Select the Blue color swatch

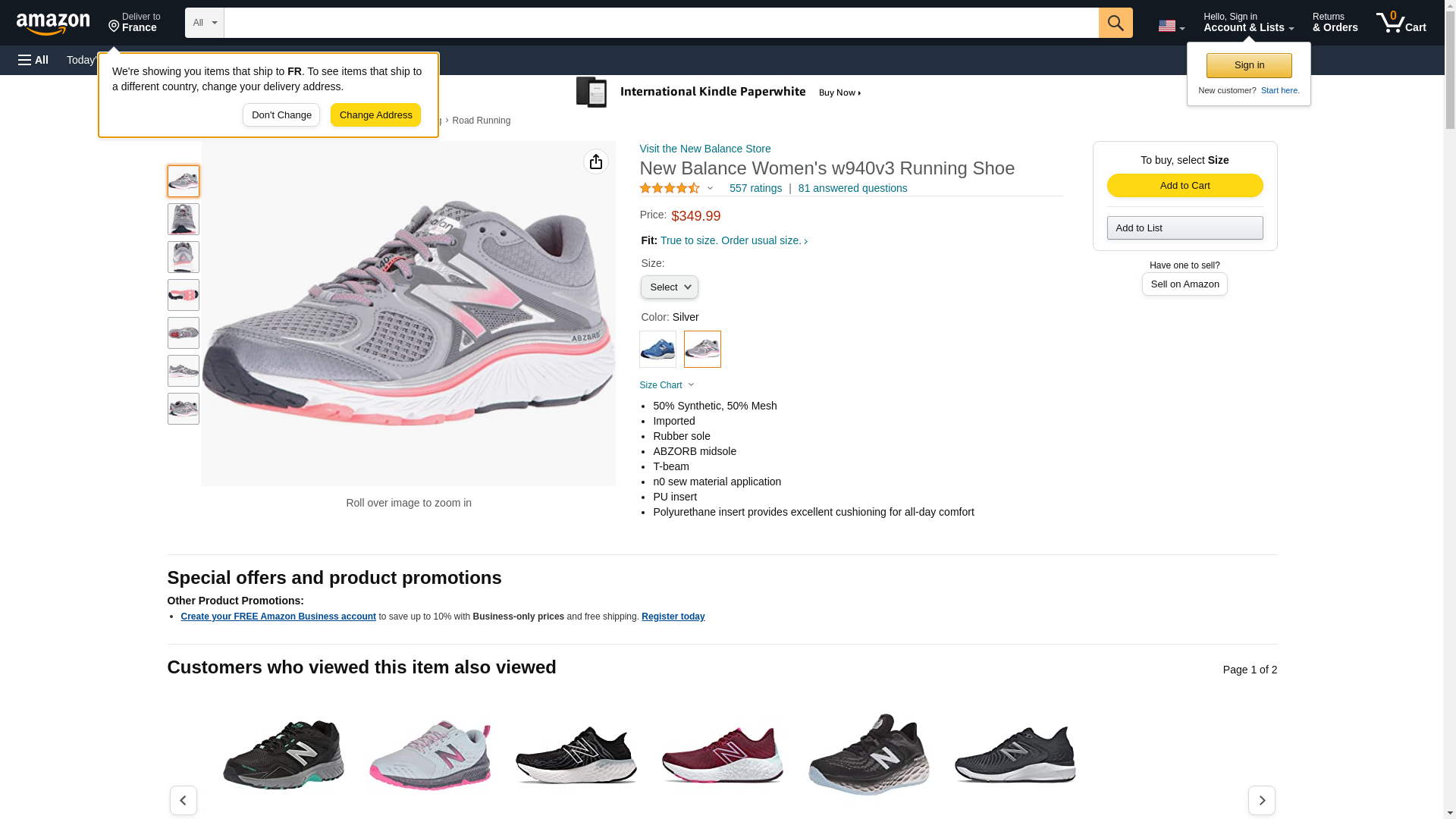657,350
